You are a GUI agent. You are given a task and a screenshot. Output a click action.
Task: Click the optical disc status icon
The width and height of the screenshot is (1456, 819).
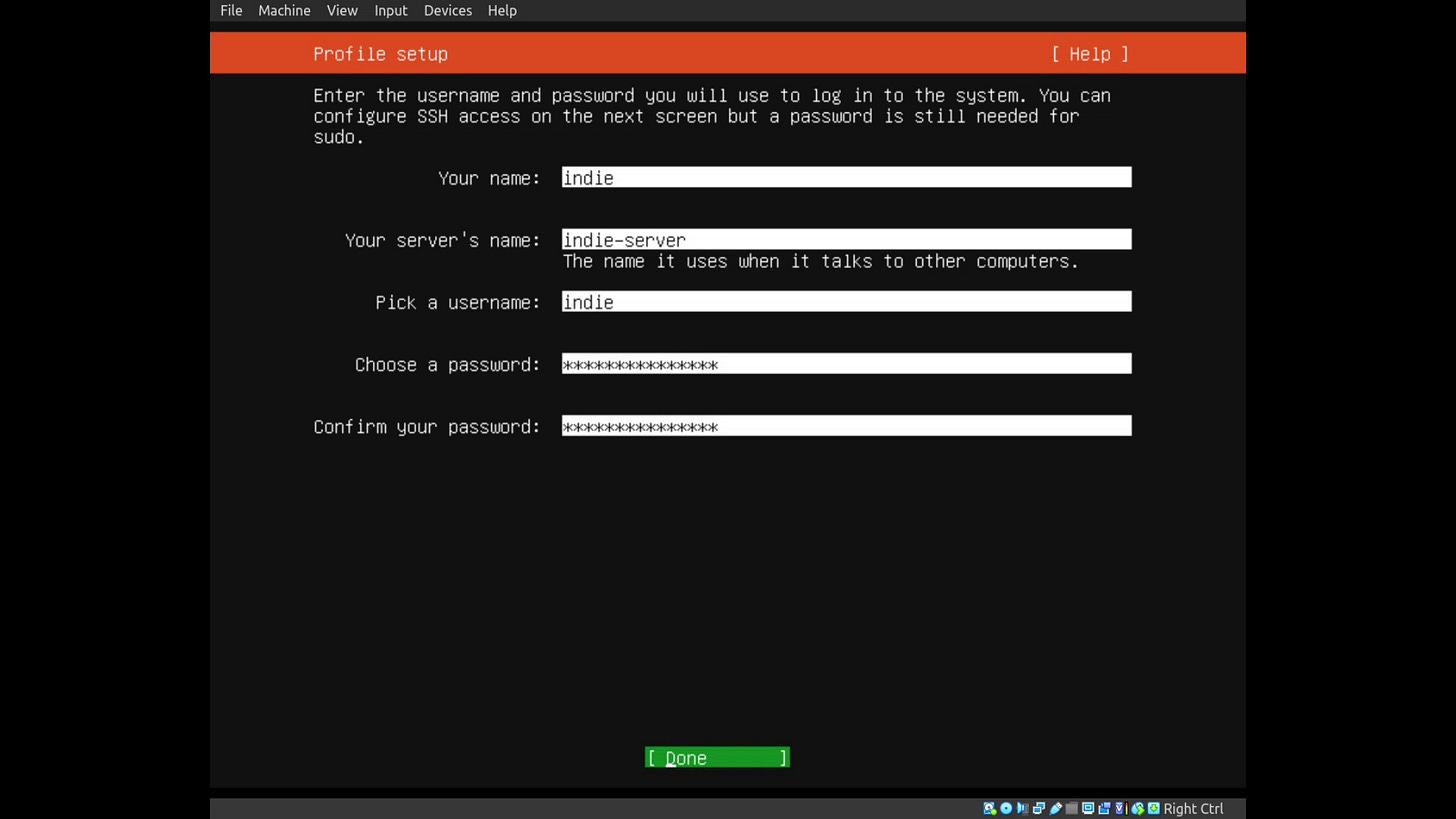point(1006,808)
